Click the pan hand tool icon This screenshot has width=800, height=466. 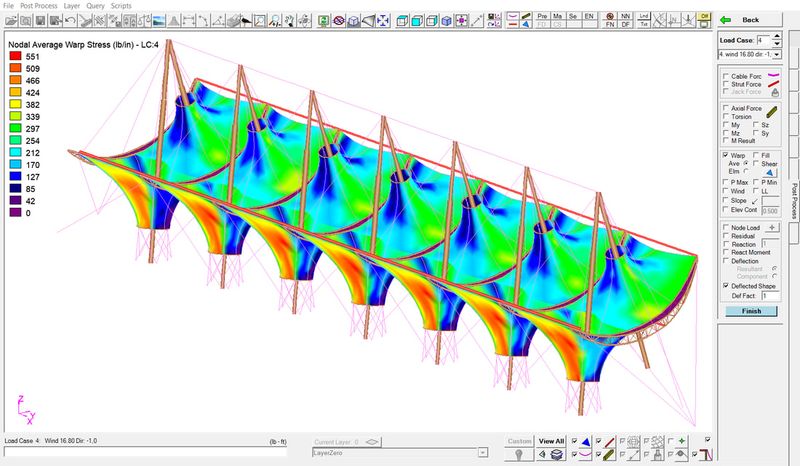[x=289, y=20]
